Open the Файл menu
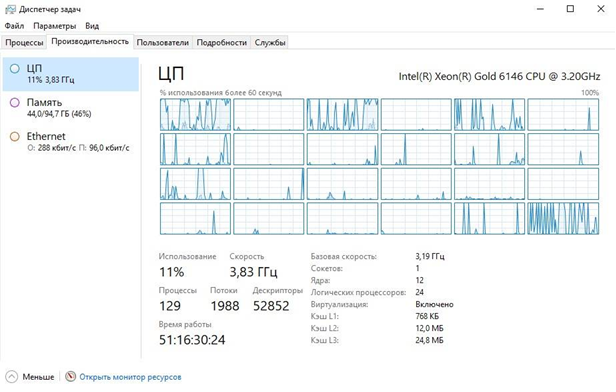Viewport: 616px width, 392px height. click(14, 26)
